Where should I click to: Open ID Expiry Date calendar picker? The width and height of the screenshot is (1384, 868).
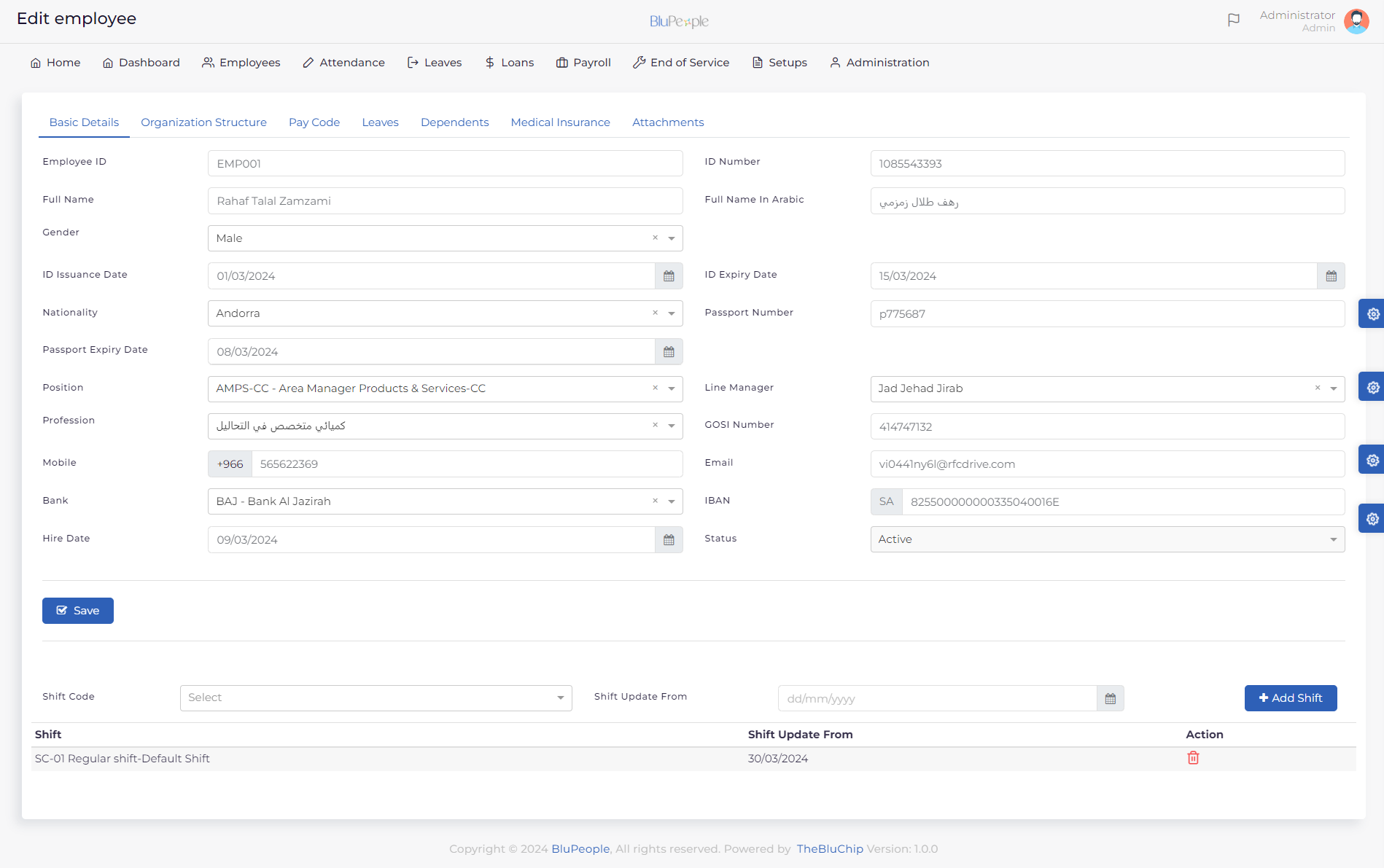click(x=1331, y=276)
